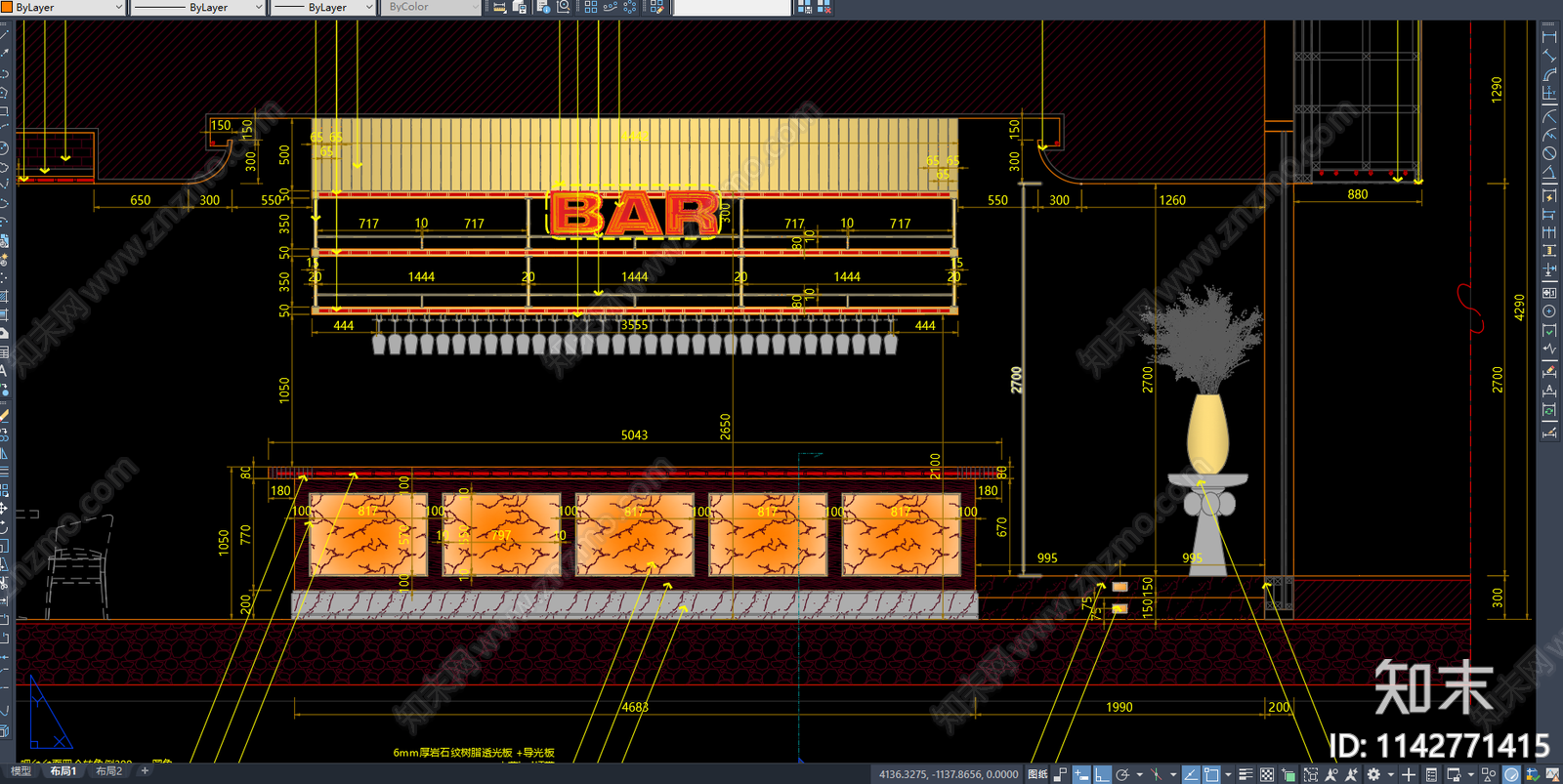1563x784 pixels.
Task: Select the 3555 dimension text
Action: tap(634, 325)
